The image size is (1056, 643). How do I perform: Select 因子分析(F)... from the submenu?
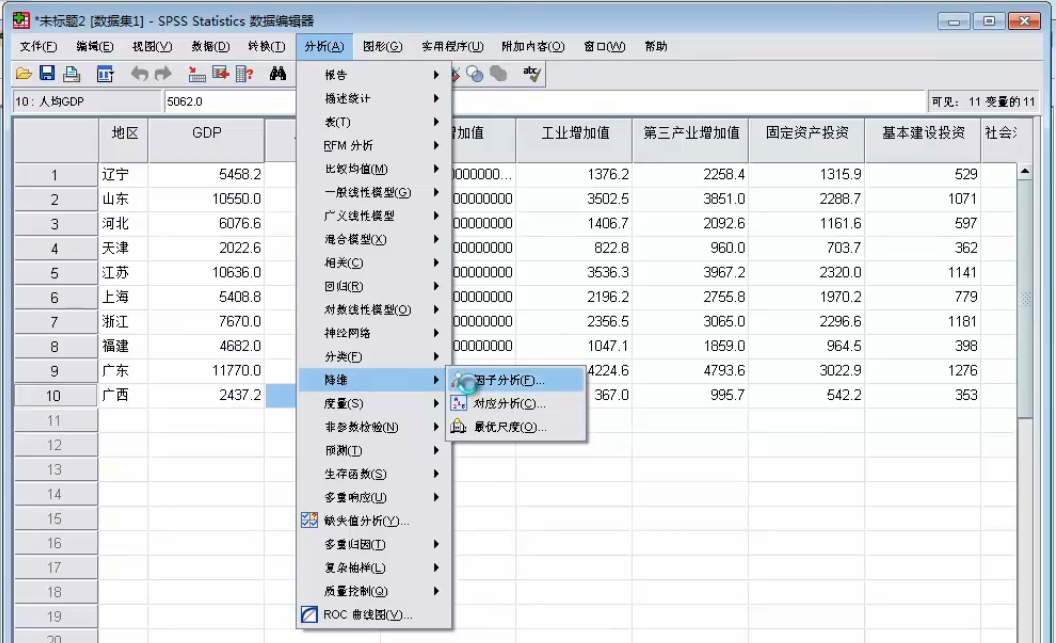click(515, 380)
